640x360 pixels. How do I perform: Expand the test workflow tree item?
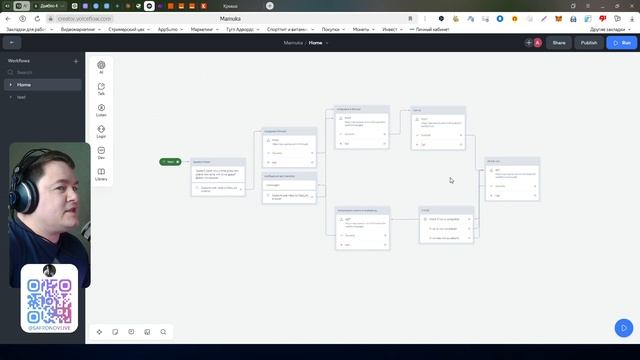[x=11, y=97]
